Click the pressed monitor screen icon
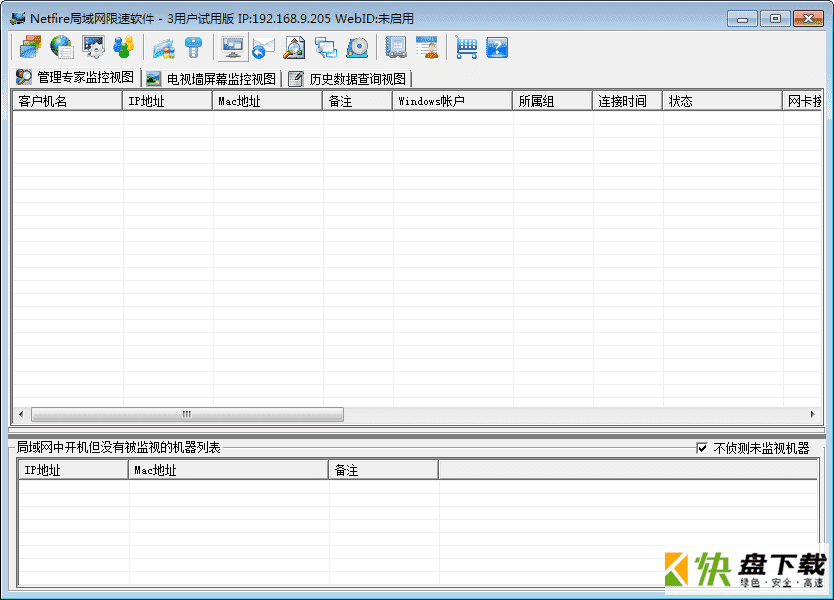The height and width of the screenshot is (600, 834). click(x=233, y=47)
